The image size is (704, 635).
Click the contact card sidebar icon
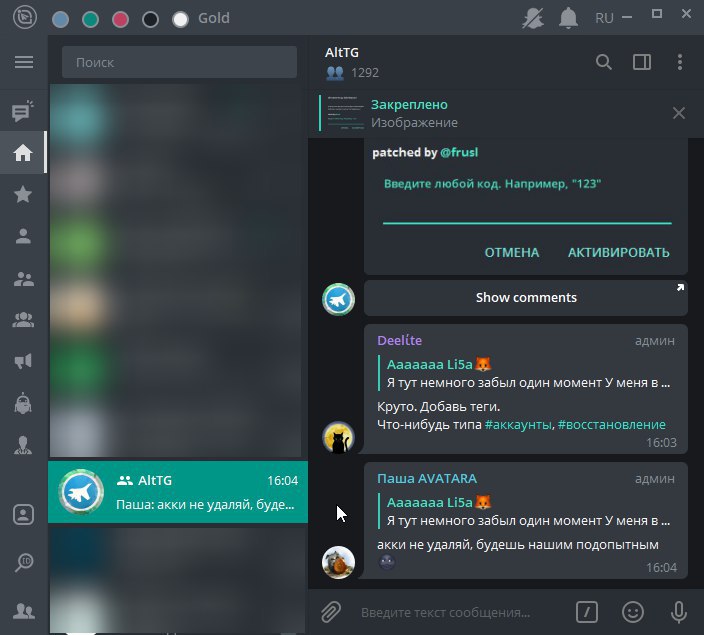[x=23, y=515]
